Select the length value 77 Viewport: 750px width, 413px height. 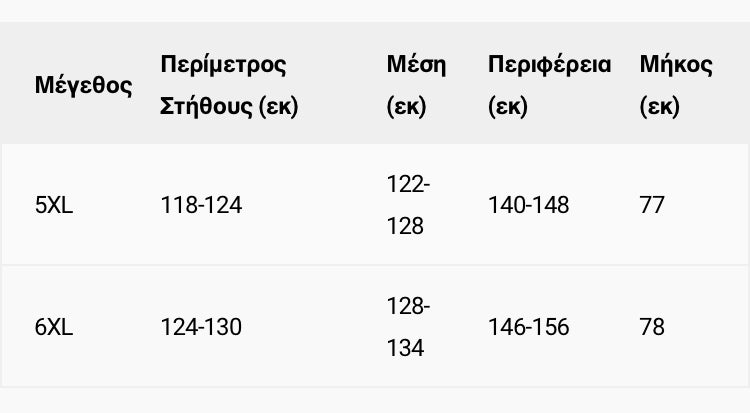tap(652, 205)
